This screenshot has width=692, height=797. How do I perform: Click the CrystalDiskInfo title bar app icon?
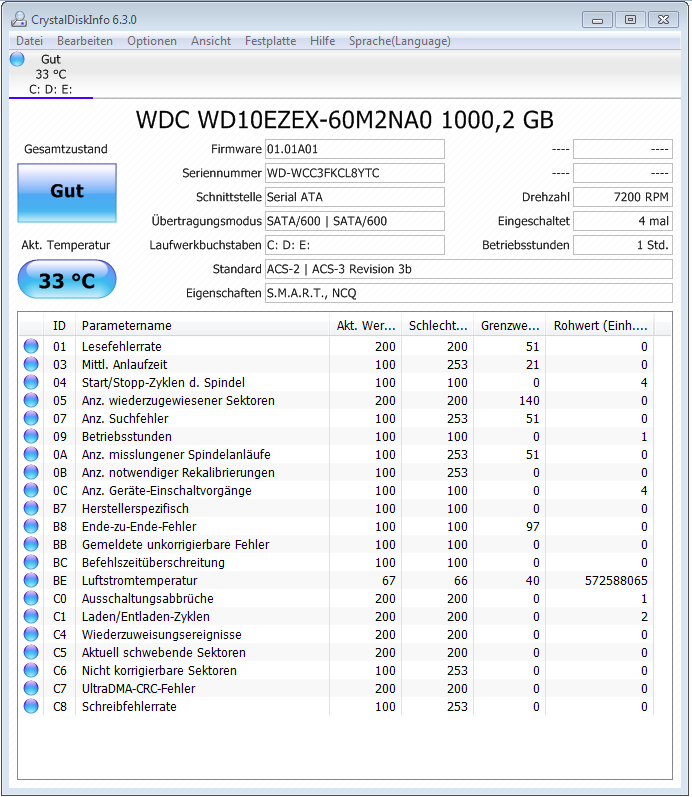tap(19, 19)
